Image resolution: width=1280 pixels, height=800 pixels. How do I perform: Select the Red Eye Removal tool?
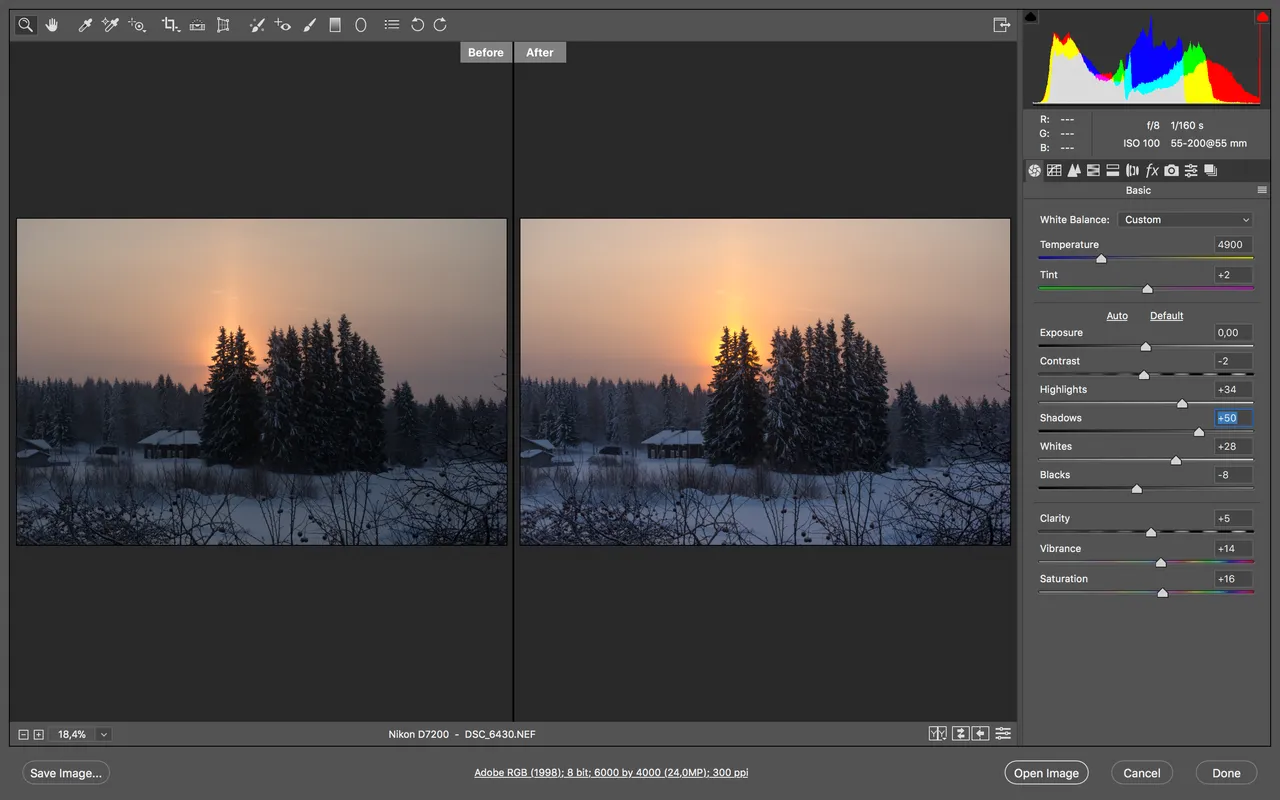[x=283, y=25]
